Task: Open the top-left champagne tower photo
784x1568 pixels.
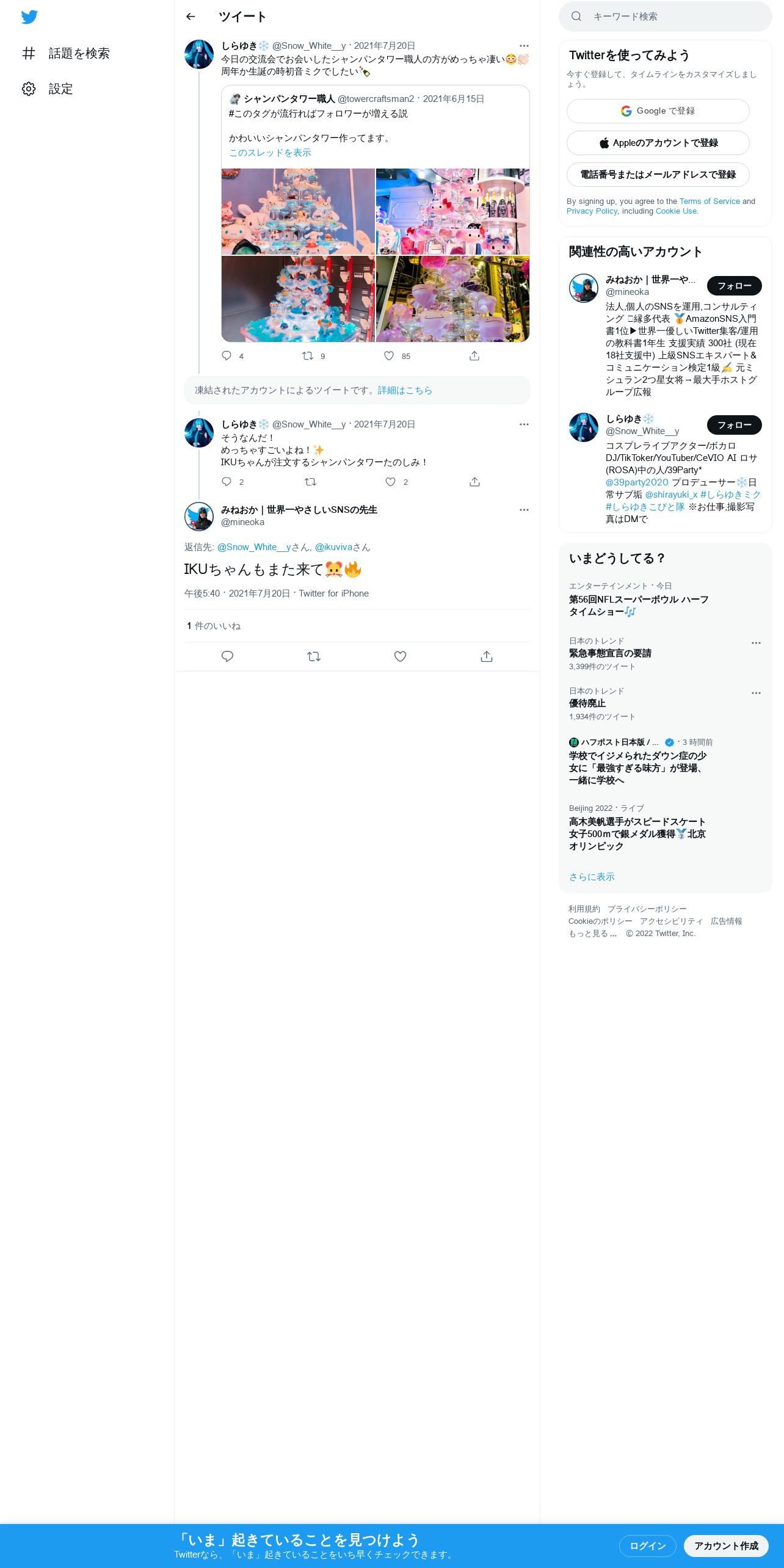Action: pyautogui.click(x=298, y=211)
